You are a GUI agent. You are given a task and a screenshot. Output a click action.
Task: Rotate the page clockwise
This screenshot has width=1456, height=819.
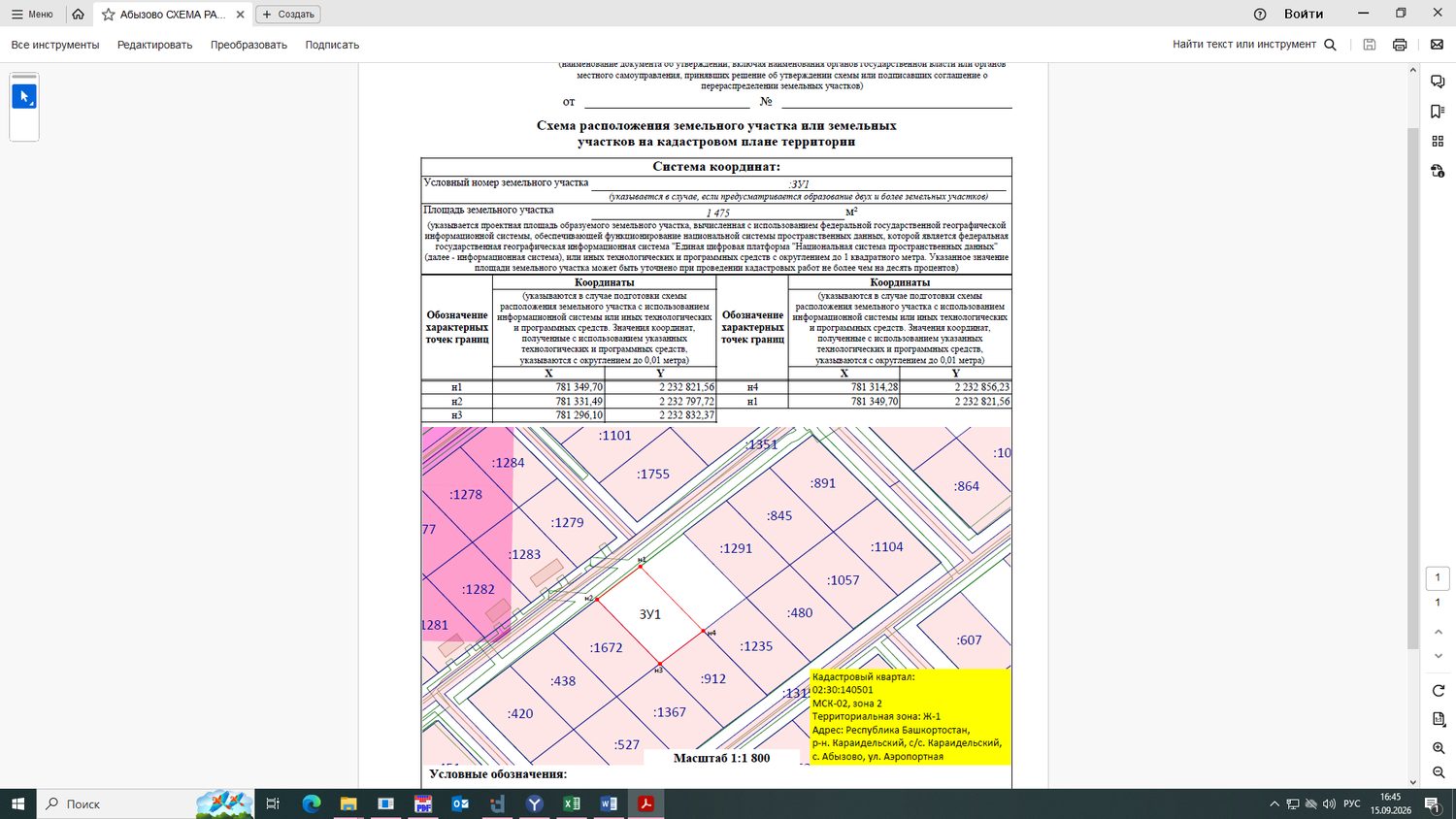click(x=1439, y=691)
